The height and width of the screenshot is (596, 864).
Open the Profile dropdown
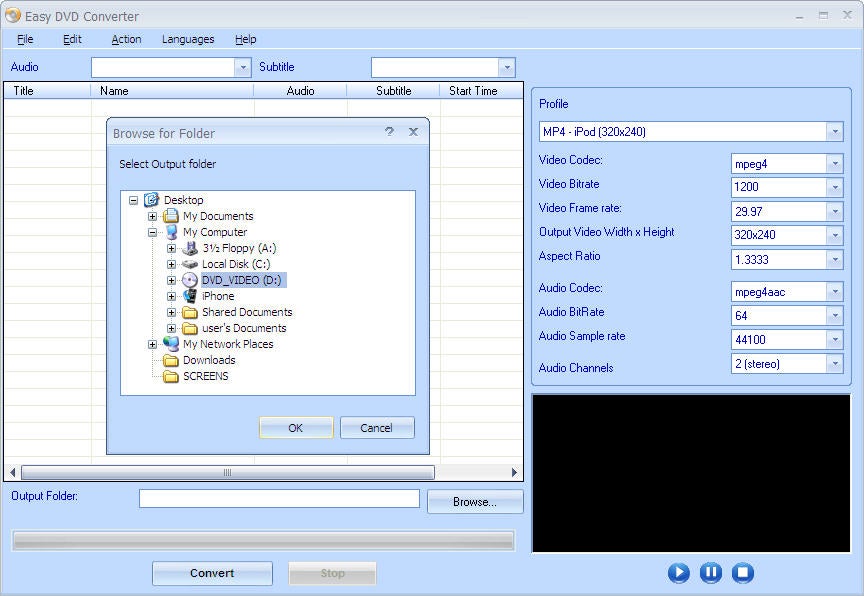836,131
